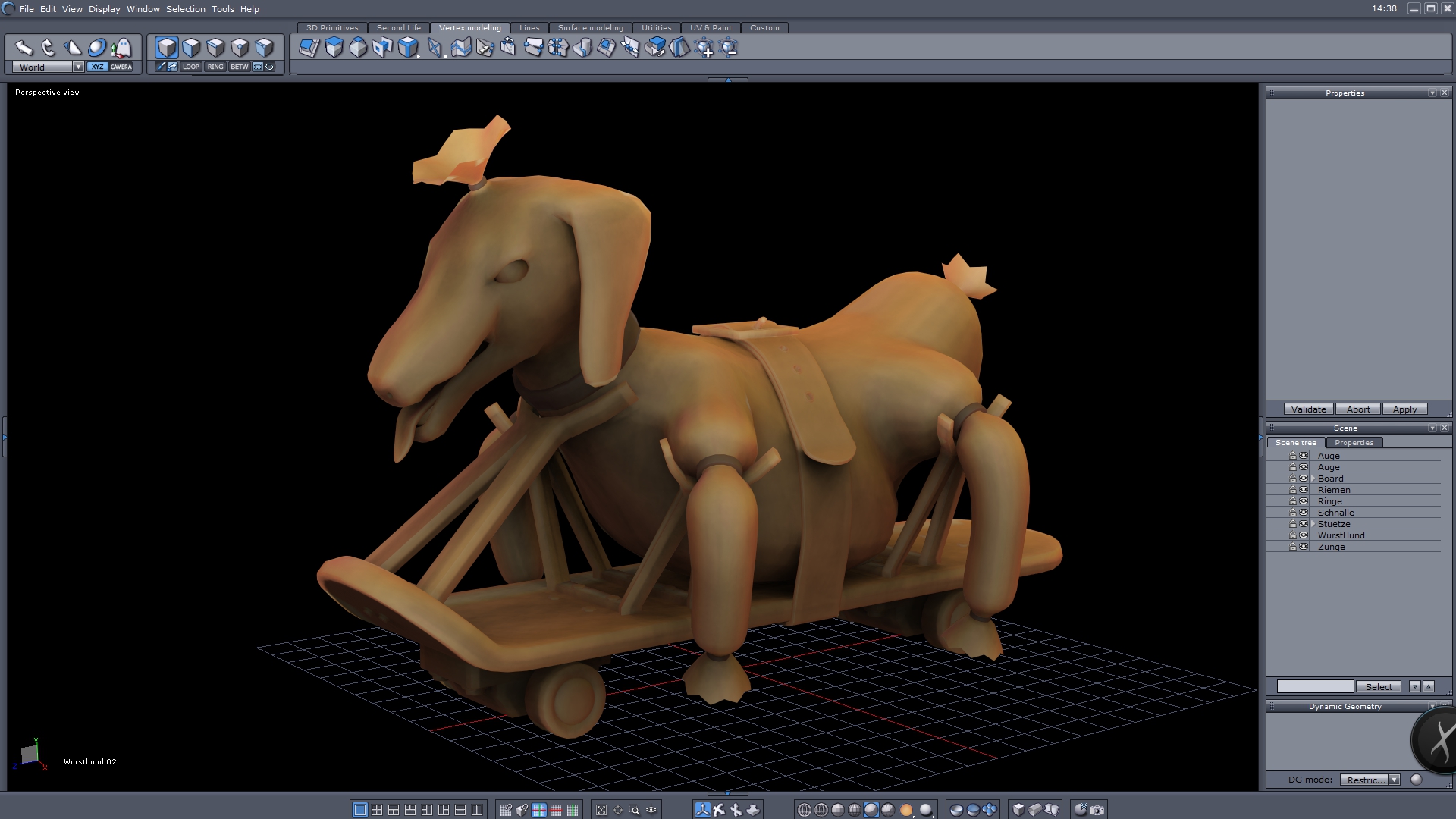Click the frame-all fit view icon
This screenshot has height=819, width=1456.
click(x=601, y=810)
